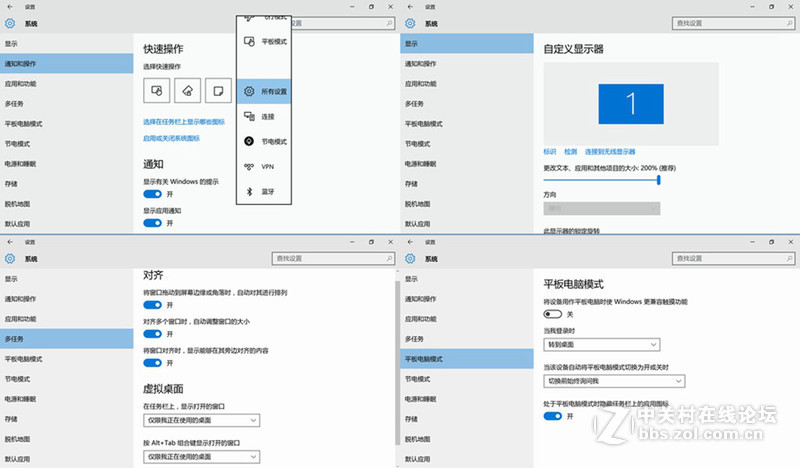Image resolution: width=800 pixels, height=468 pixels.
Task: Select 脱机地图 in the 多任务 window sidebar
Action: click(x=66, y=439)
